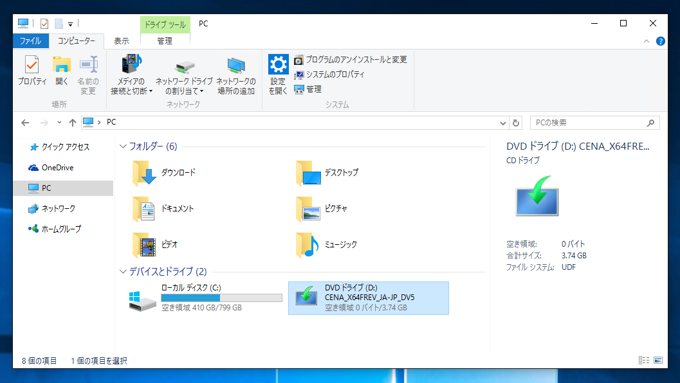The height and width of the screenshot is (383, 680).
Task: Switch to the 表示 tab
Action: pyautogui.click(x=121, y=41)
